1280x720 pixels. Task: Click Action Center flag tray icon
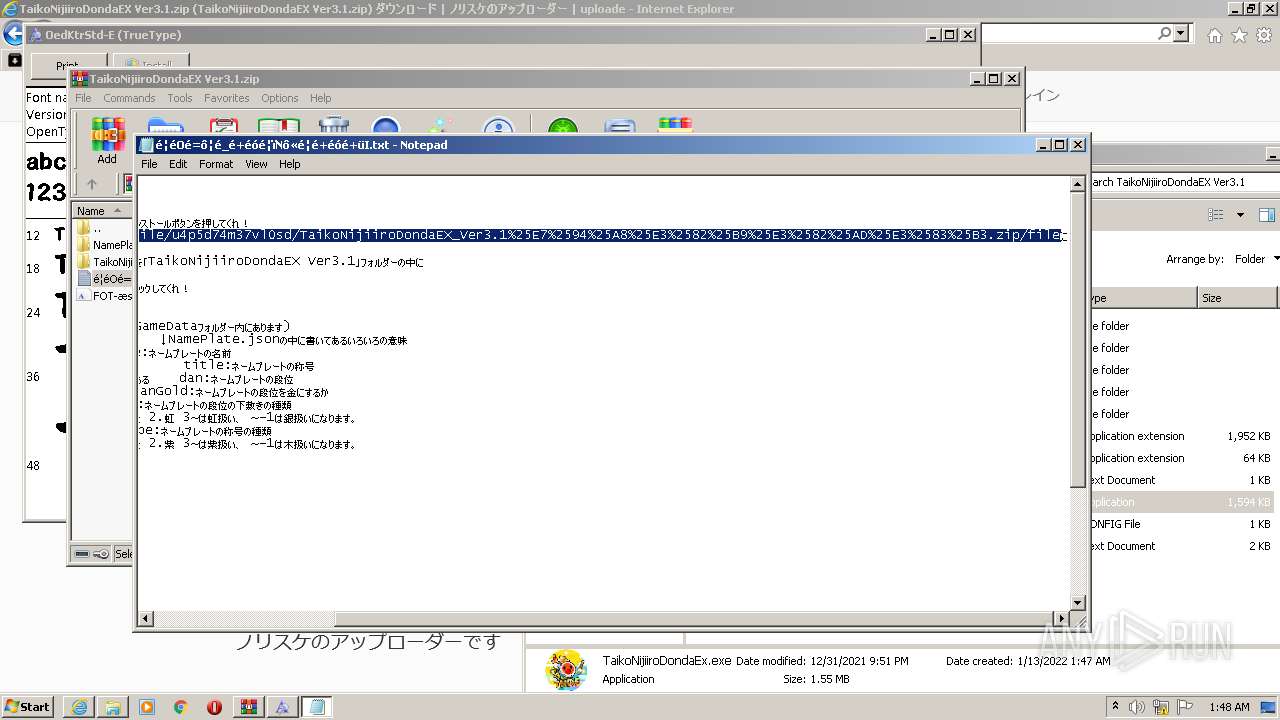1186,707
